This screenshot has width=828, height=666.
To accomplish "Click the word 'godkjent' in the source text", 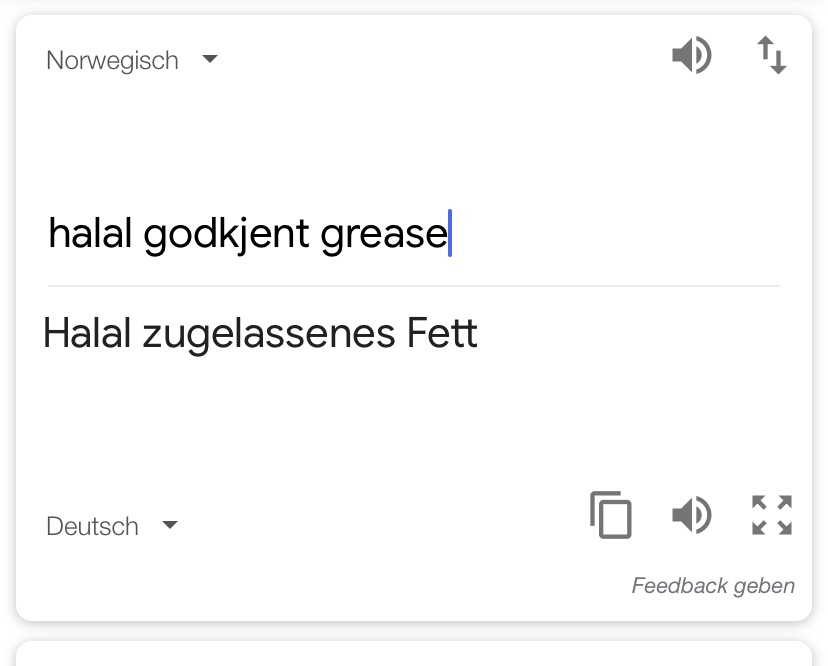I will coord(226,234).
